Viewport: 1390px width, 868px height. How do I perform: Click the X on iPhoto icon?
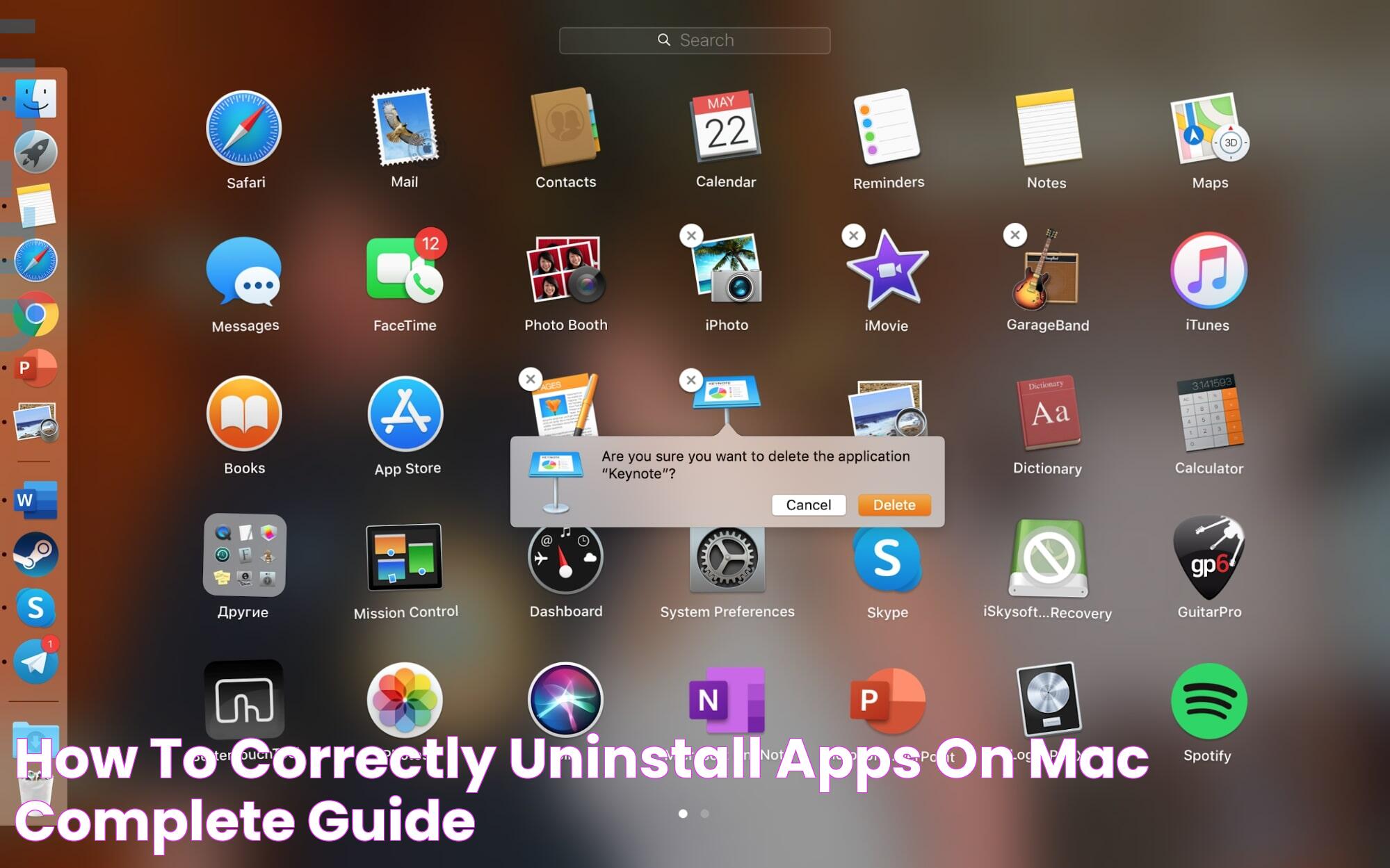(x=691, y=235)
